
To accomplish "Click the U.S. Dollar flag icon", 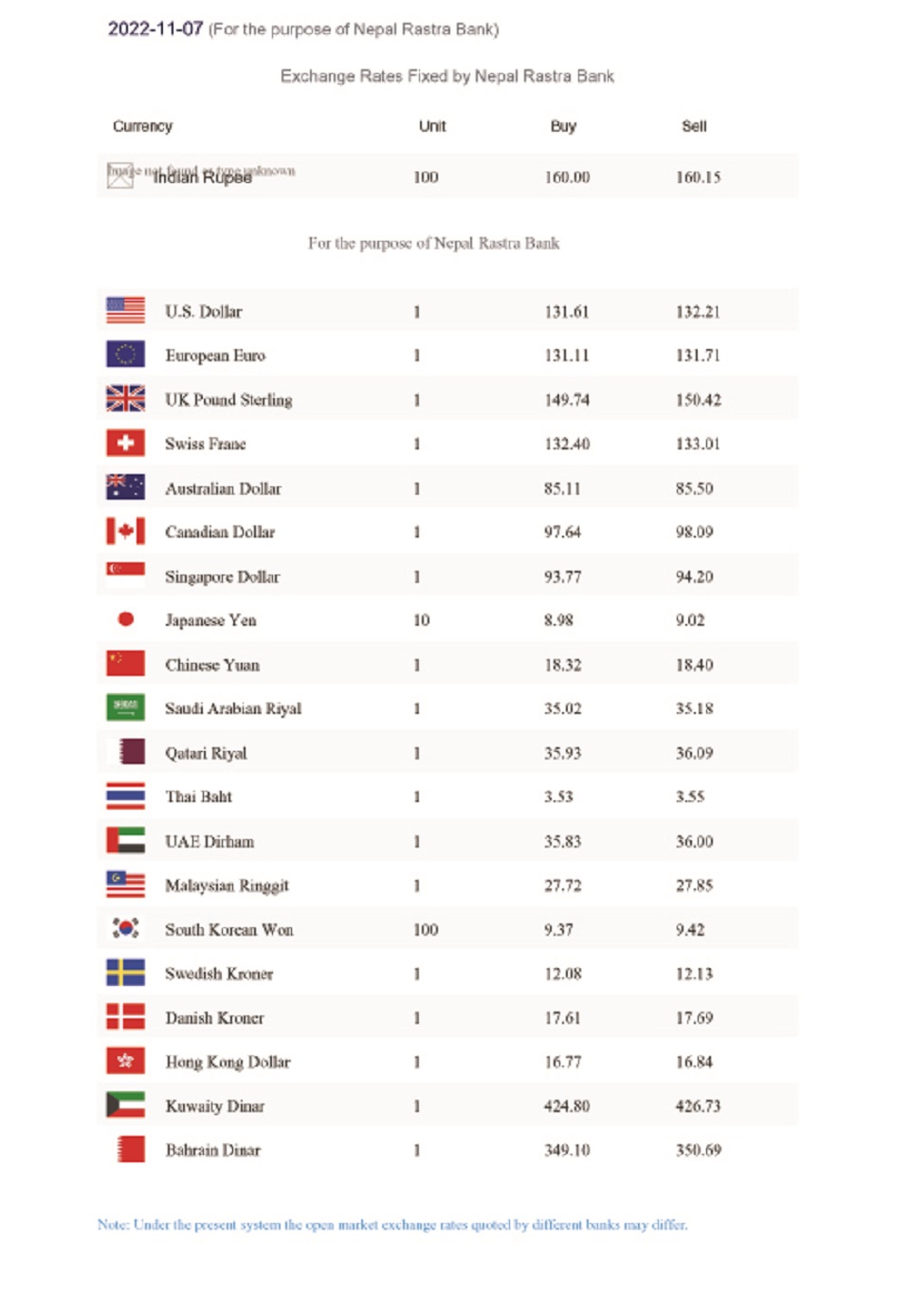I will (x=125, y=310).
